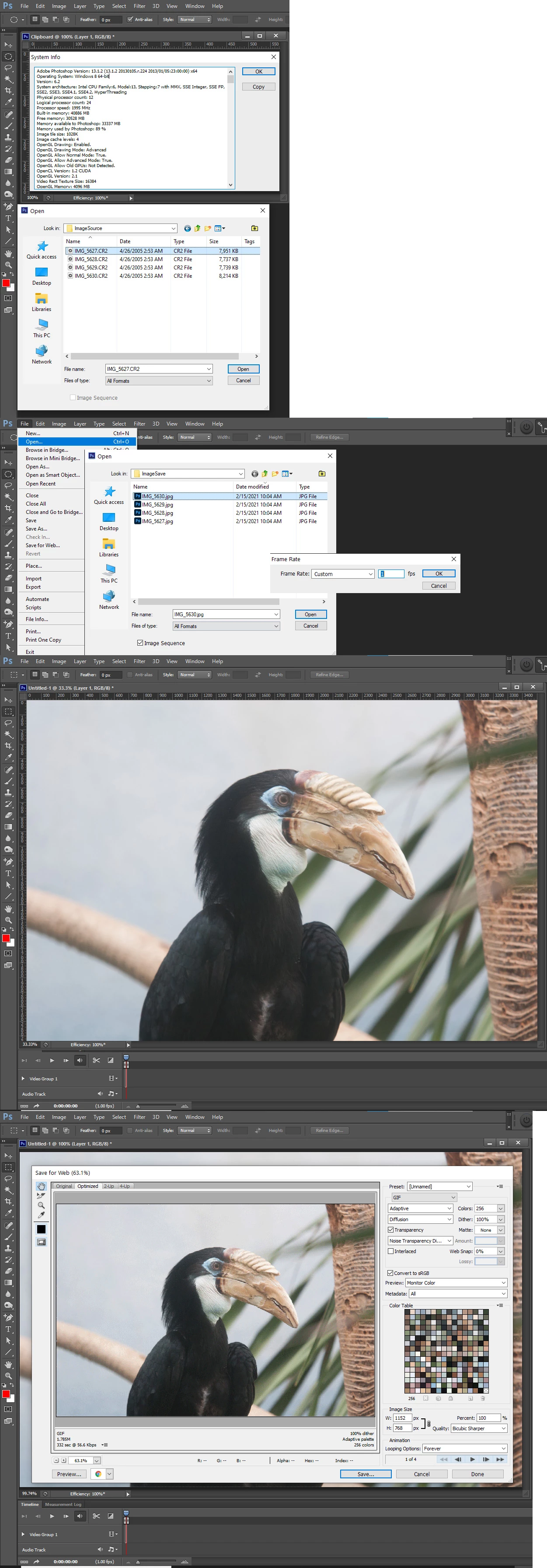
Task: Click back arrow in ImageSave Open dialog
Action: click(x=255, y=474)
